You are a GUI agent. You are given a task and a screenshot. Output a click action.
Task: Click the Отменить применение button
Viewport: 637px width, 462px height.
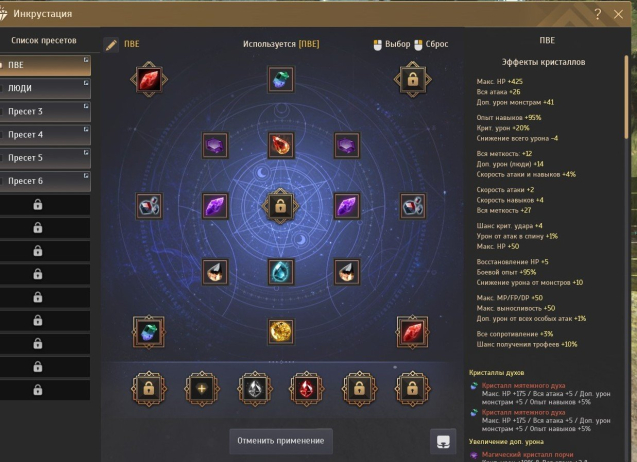tap(281, 441)
